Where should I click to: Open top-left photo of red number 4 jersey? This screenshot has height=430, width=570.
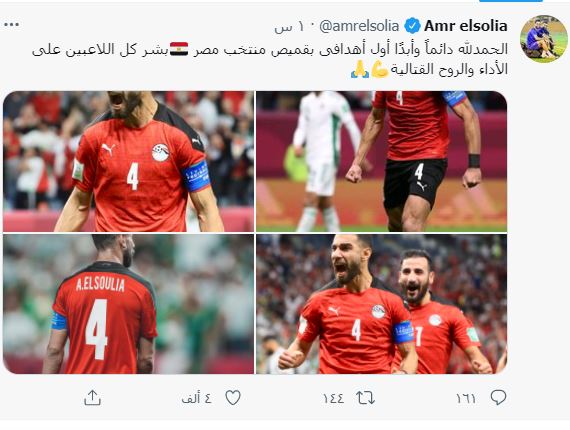[x=129, y=161]
